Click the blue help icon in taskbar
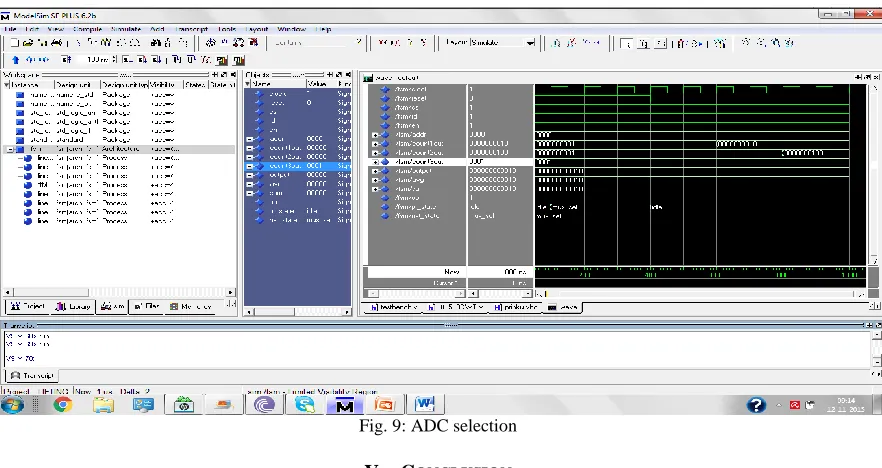The width and height of the screenshot is (882, 468). pyautogui.click(x=756, y=405)
